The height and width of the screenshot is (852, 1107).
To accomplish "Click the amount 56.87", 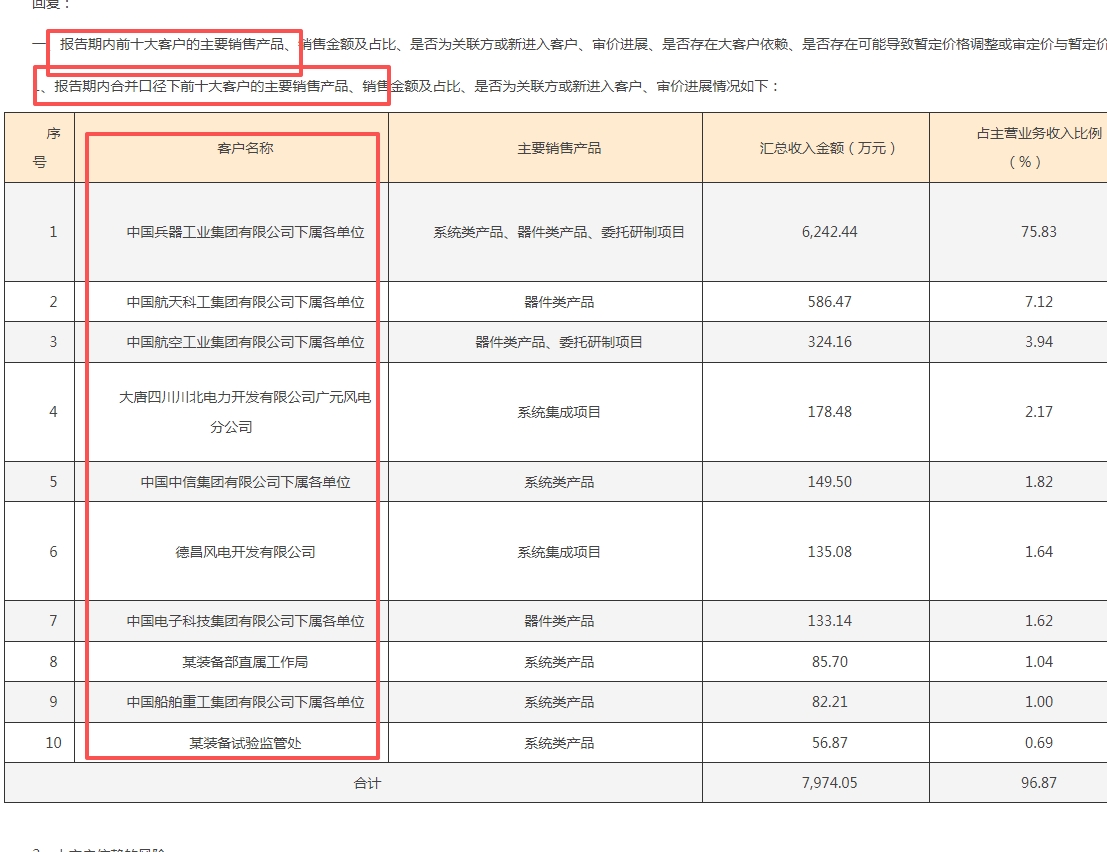I will pos(829,743).
